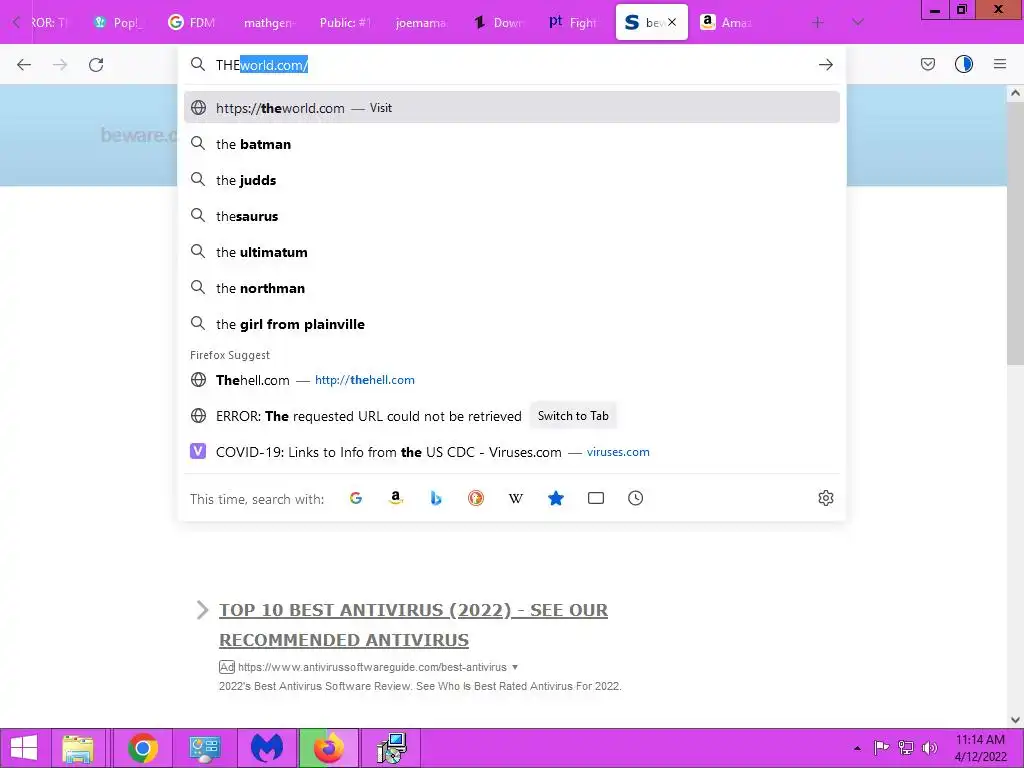Open the clock showing 11:14 AM
1024x768 pixels.
tap(980, 748)
